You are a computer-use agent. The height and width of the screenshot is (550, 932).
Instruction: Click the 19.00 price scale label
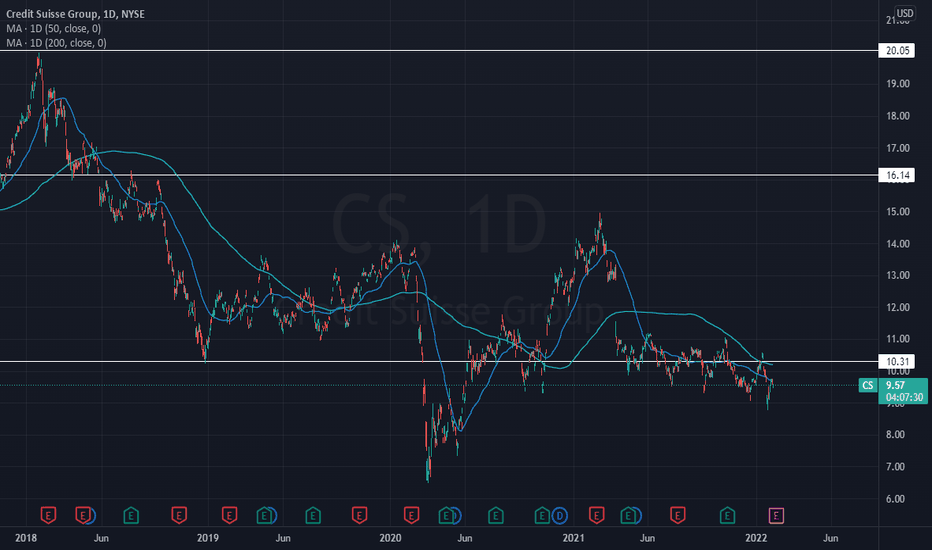tap(898, 84)
